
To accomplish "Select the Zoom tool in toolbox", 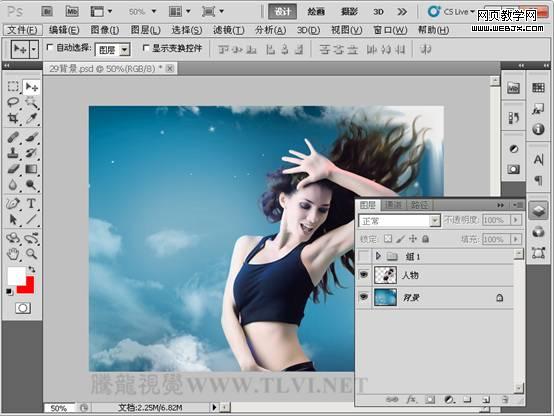I will point(32,254).
